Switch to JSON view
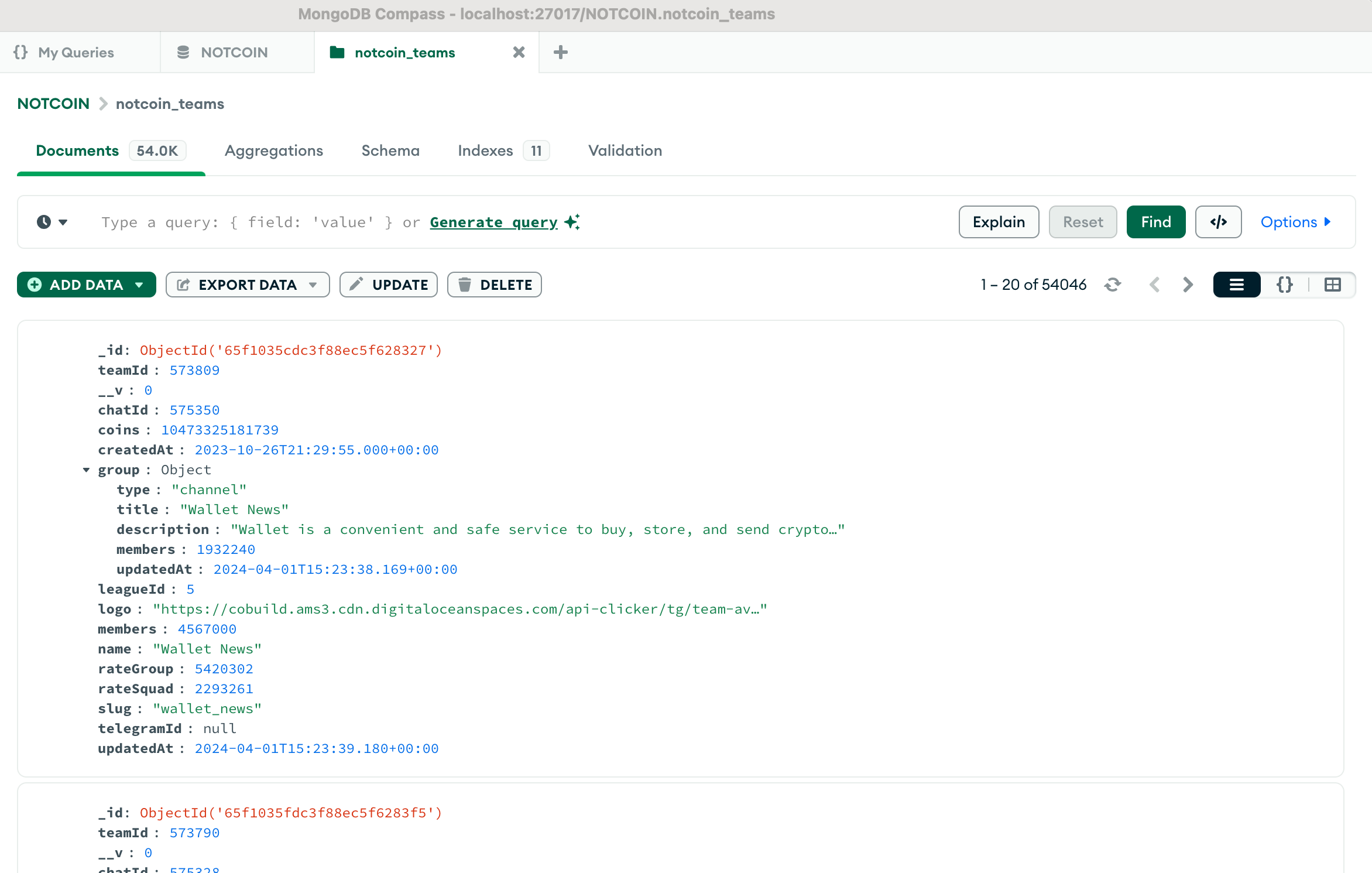Image resolution: width=1372 pixels, height=873 pixels. click(x=1285, y=285)
